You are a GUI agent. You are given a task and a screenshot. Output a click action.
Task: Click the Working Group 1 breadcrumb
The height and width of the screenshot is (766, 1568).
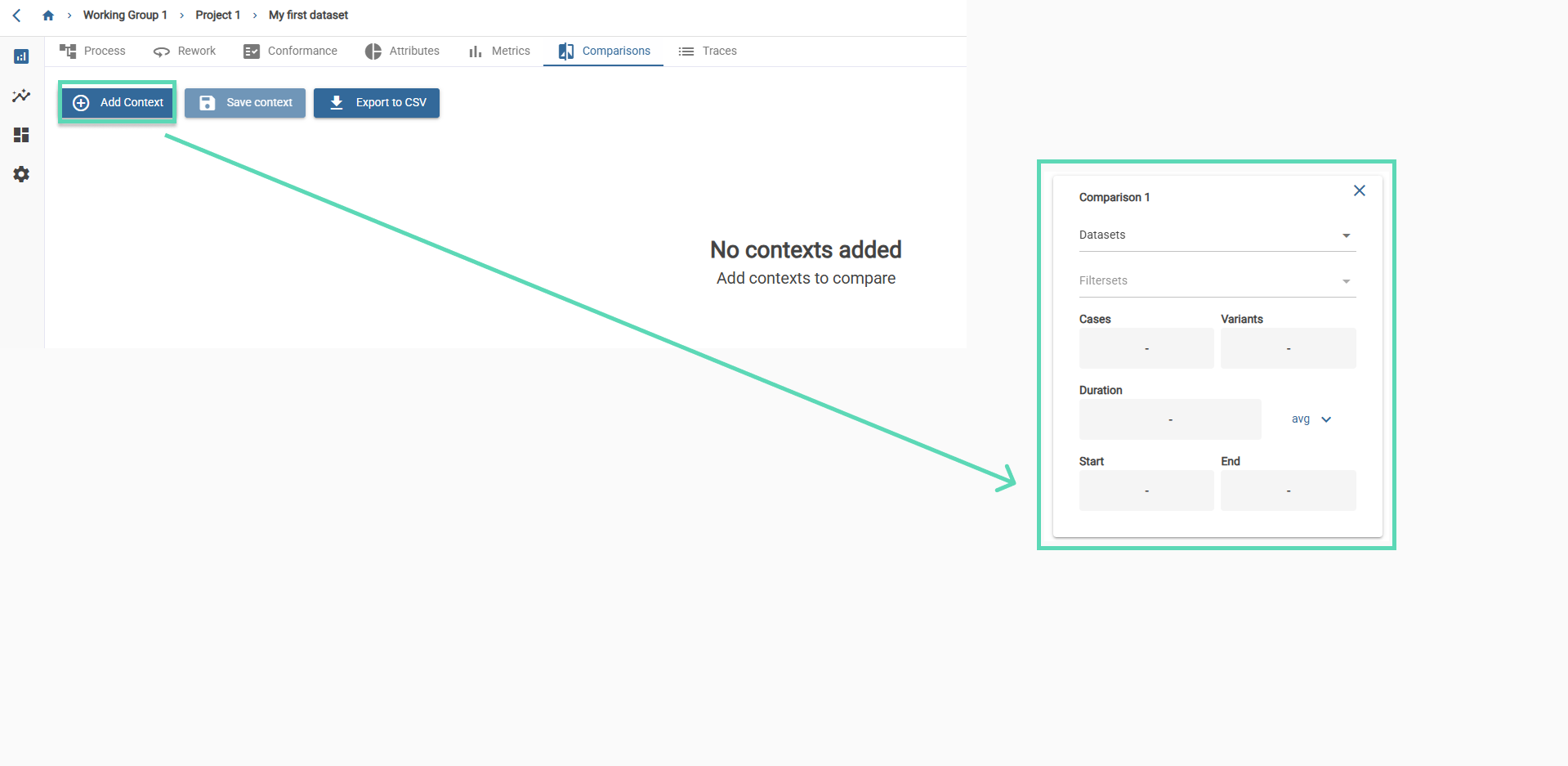(125, 16)
